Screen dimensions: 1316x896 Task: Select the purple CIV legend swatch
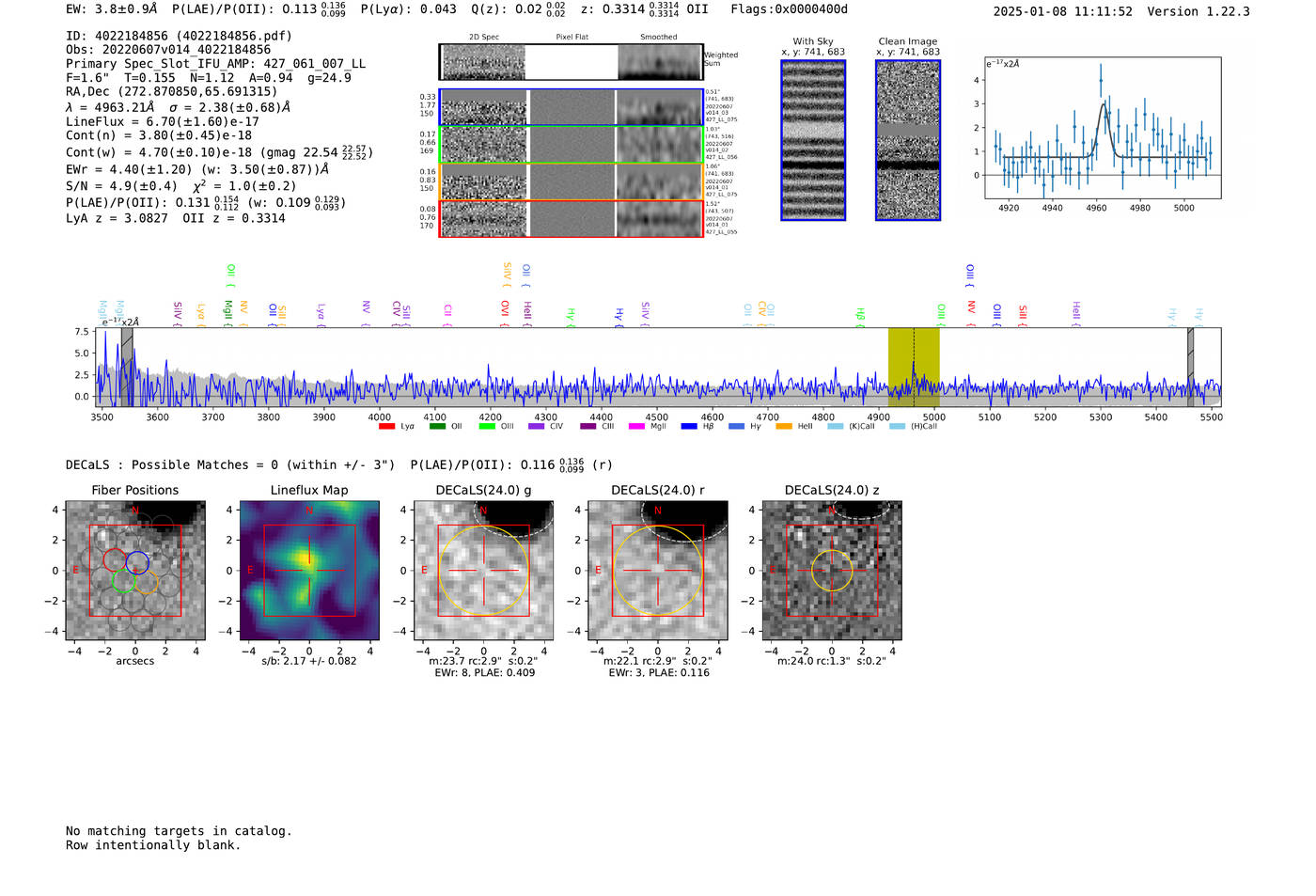pyautogui.click(x=536, y=427)
